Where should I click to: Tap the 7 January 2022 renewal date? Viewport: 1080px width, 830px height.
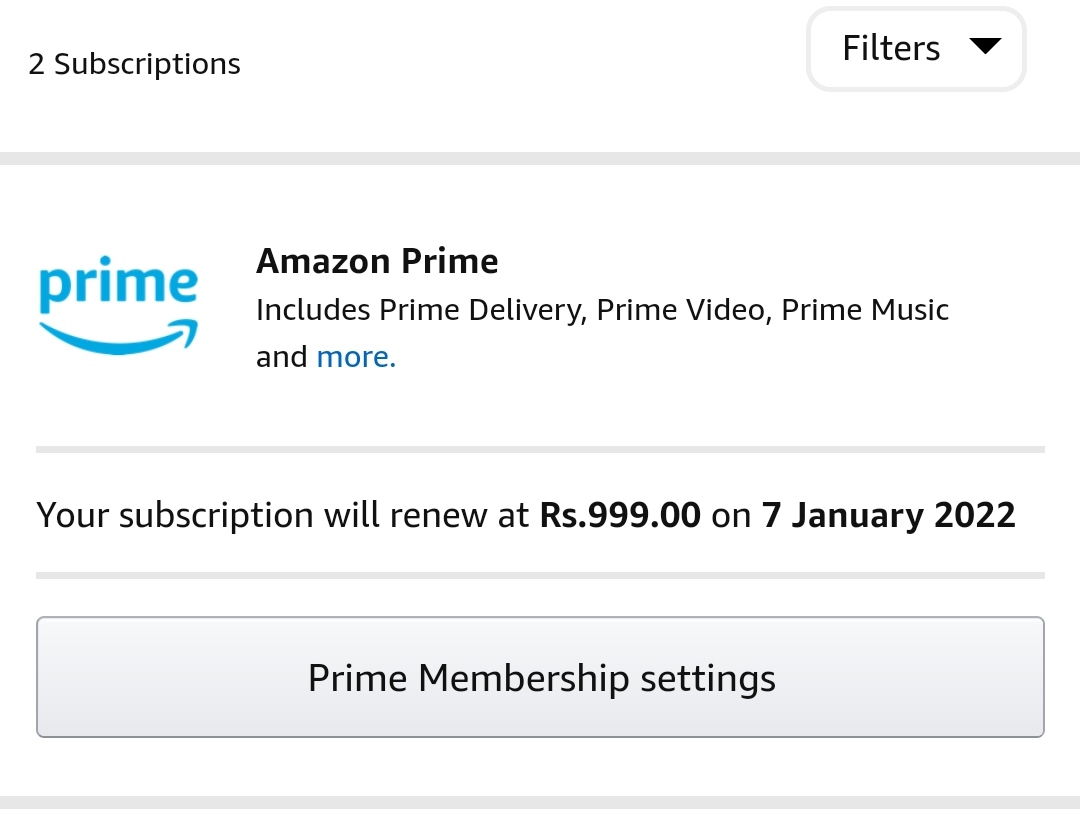coord(888,515)
